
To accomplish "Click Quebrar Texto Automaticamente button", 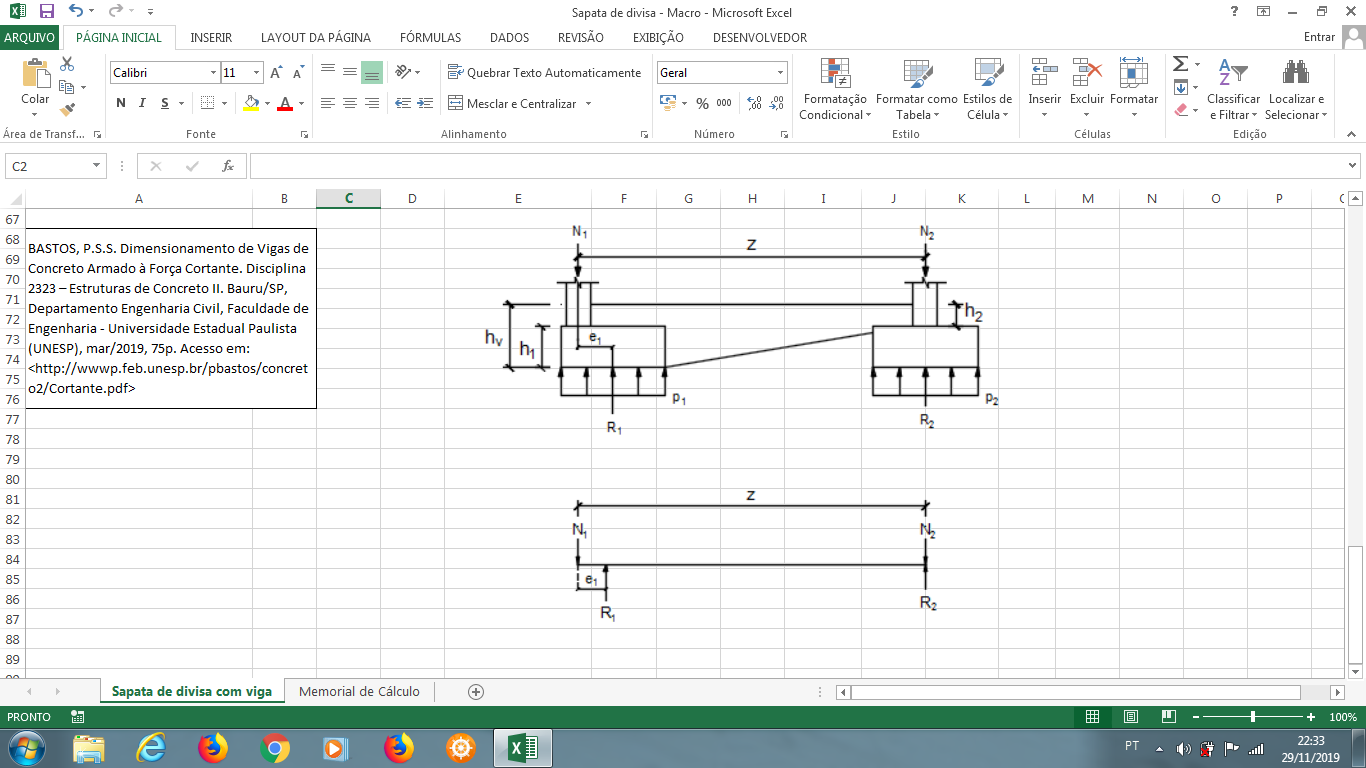I will tap(544, 72).
